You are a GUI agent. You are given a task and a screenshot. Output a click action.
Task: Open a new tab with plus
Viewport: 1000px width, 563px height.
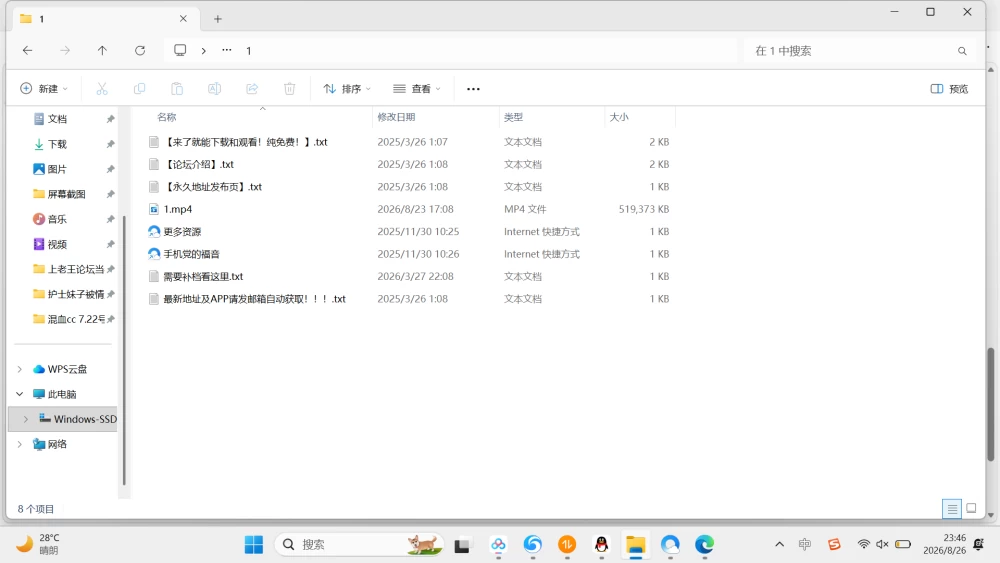pyautogui.click(x=217, y=19)
